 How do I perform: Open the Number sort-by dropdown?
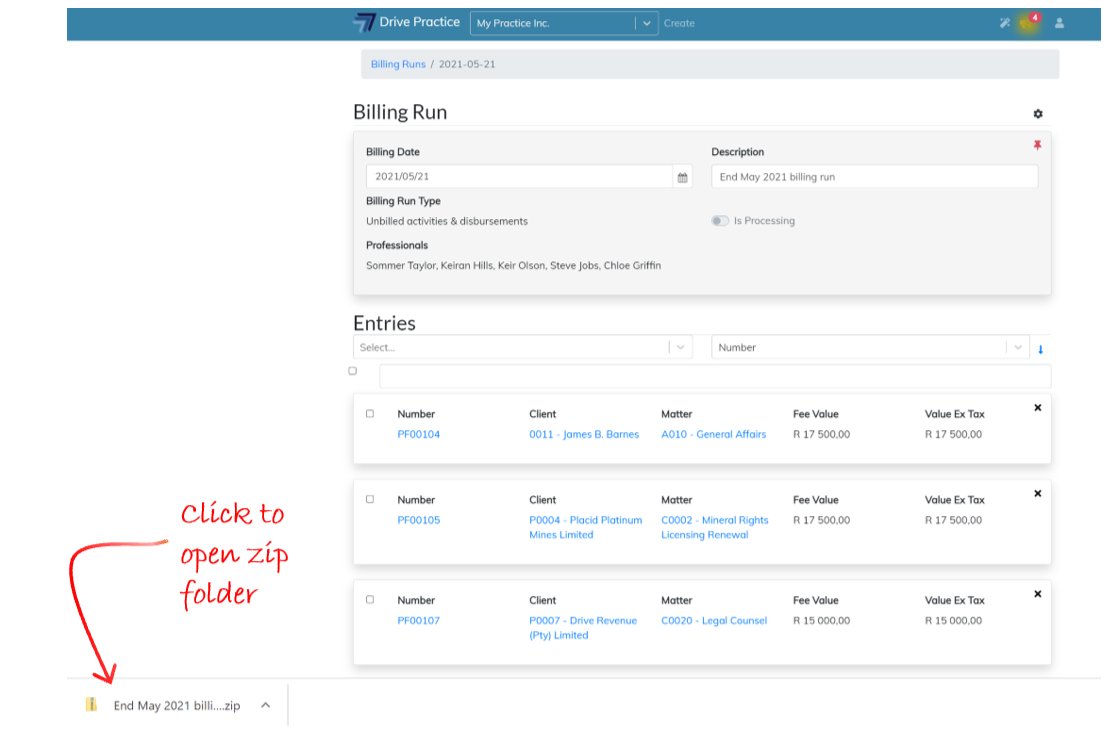[1018, 348]
